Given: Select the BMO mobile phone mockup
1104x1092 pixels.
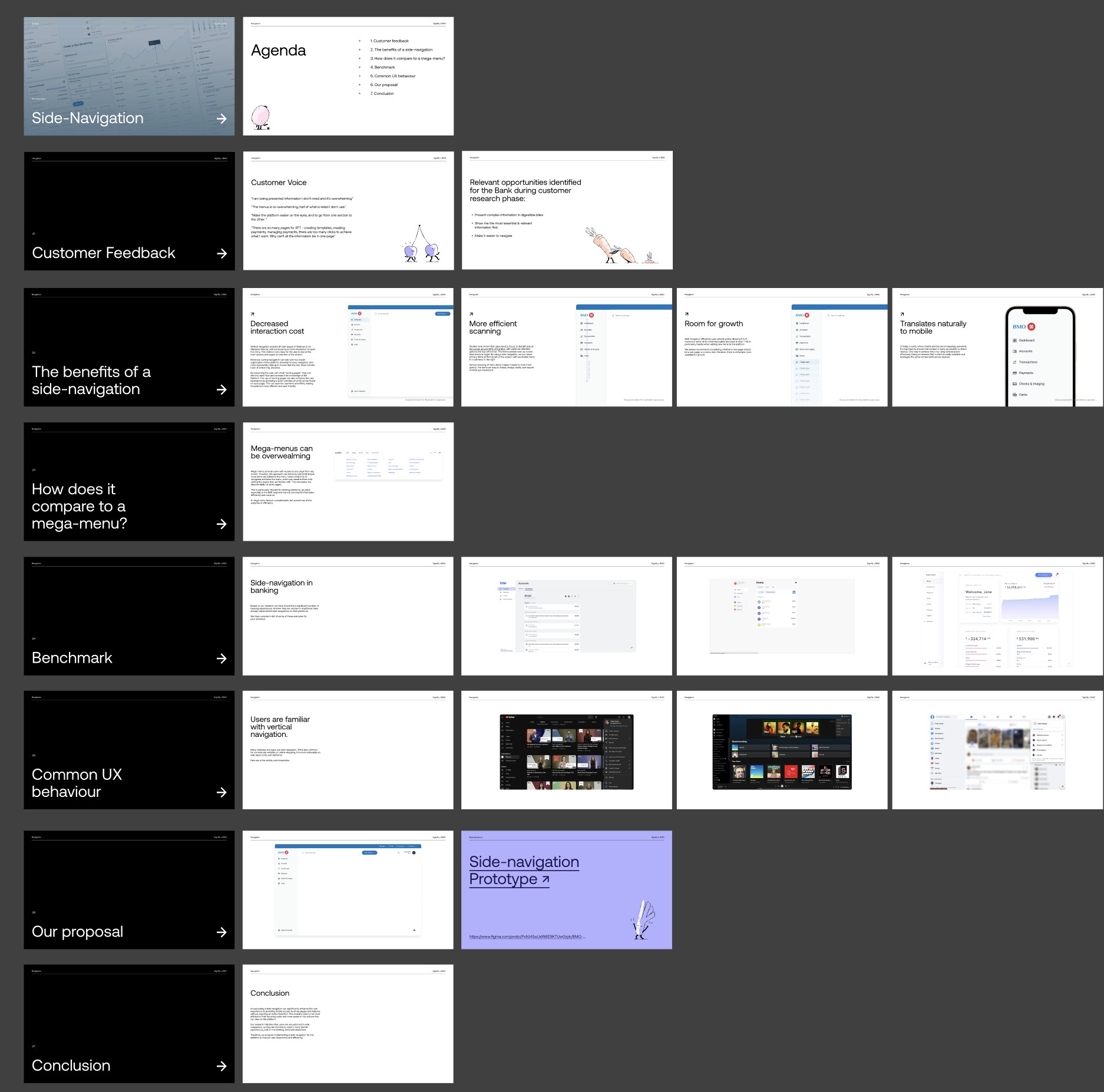Looking at the screenshot, I should (1040, 356).
